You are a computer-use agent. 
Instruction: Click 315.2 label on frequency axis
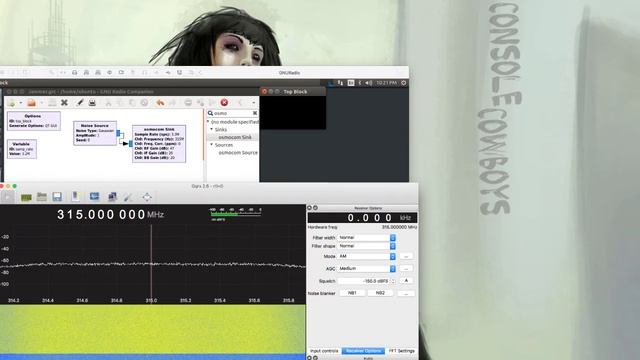click(x=185, y=300)
